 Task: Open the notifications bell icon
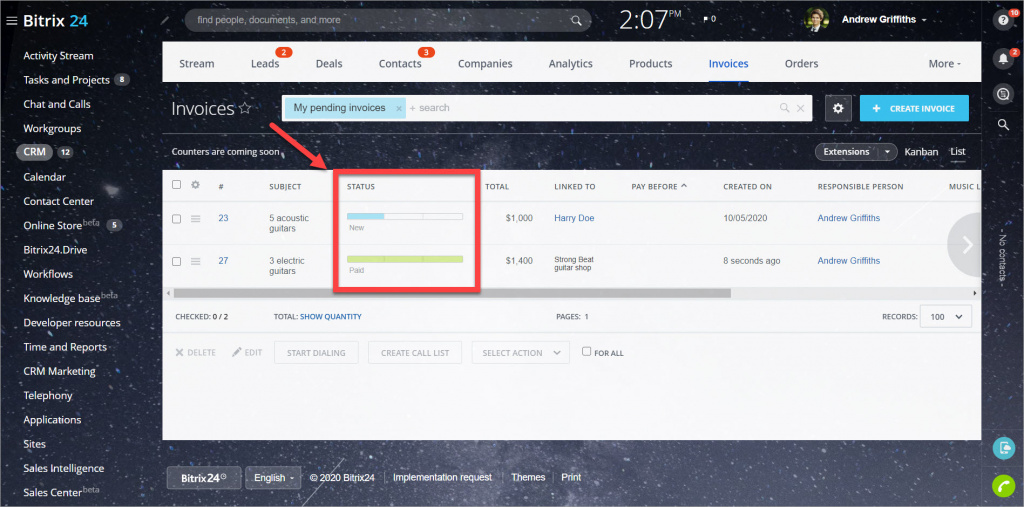(x=1004, y=59)
